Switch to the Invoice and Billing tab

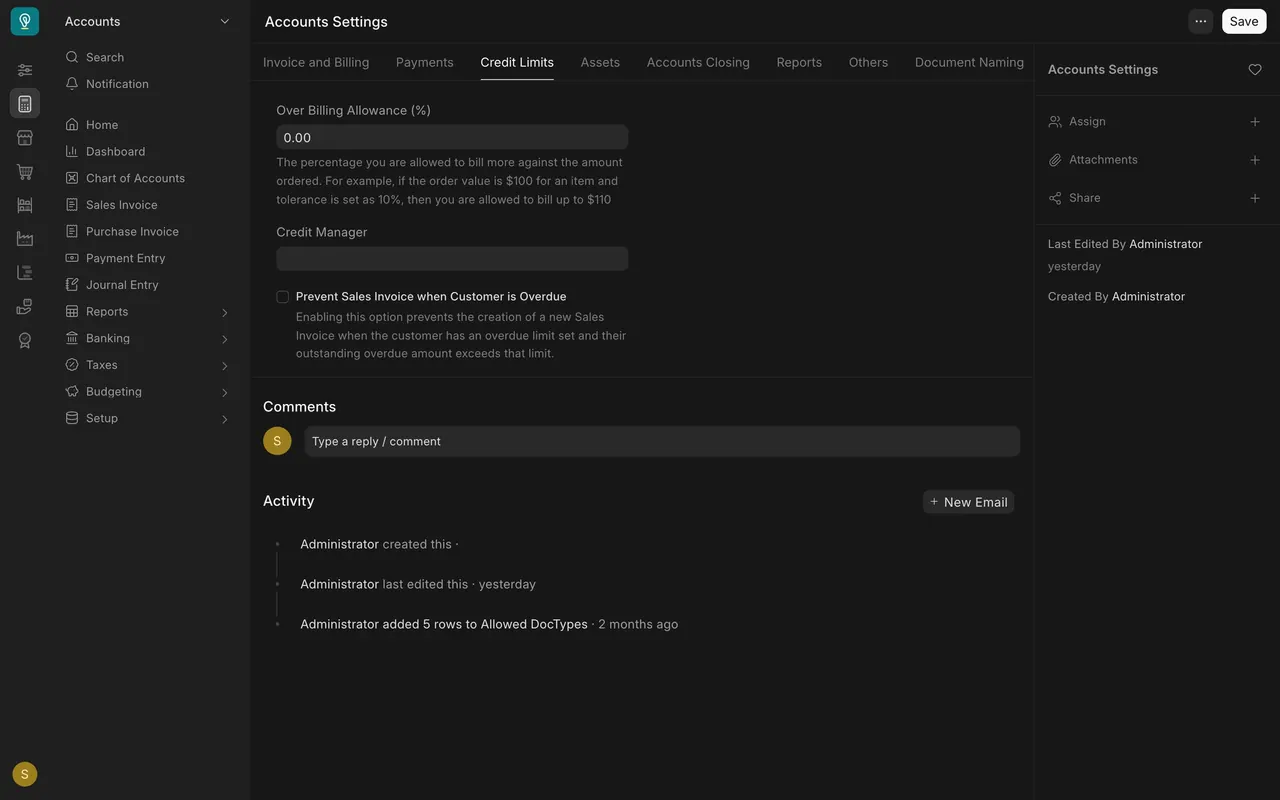click(316, 62)
